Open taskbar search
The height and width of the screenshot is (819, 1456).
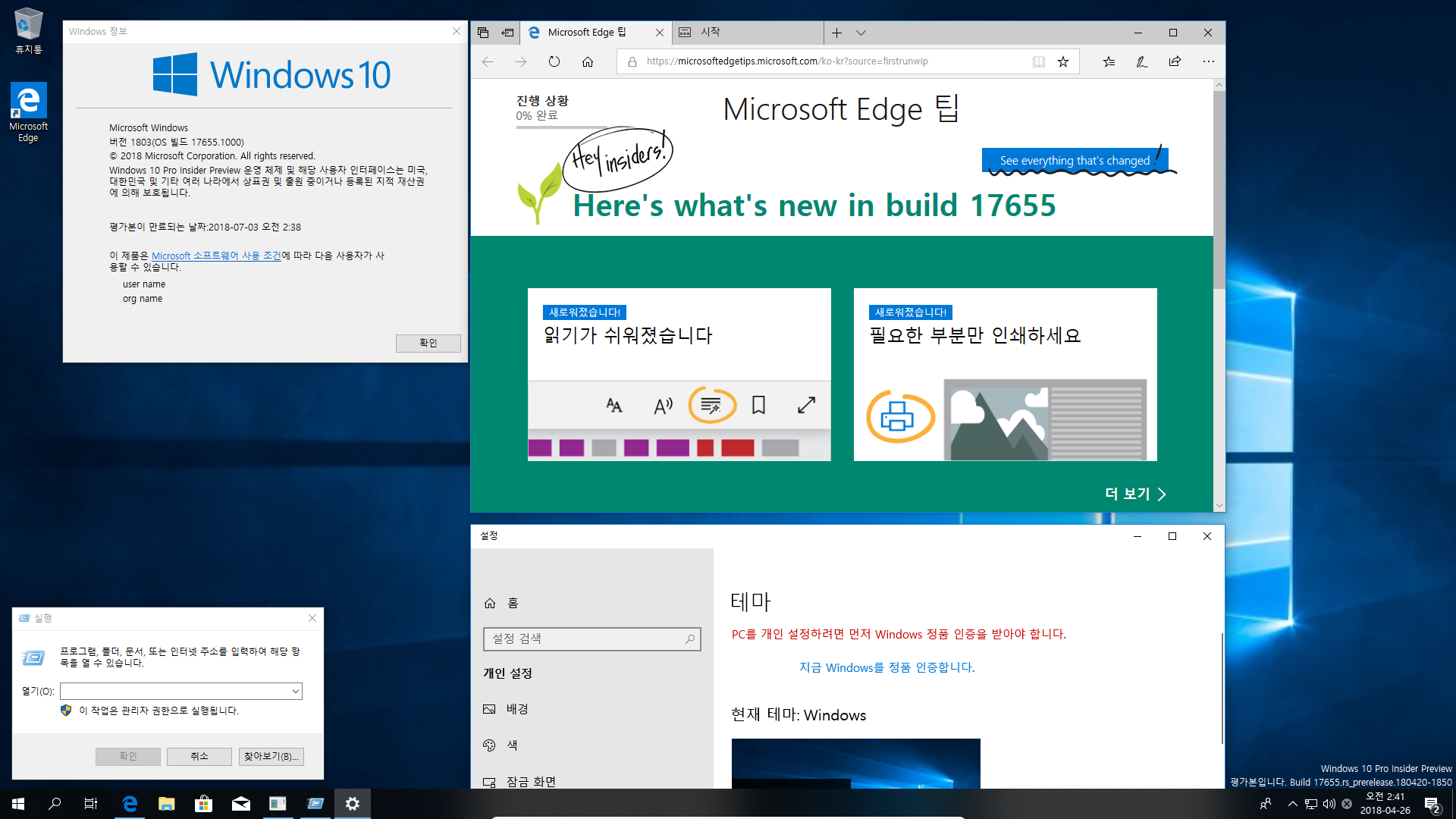(55, 804)
